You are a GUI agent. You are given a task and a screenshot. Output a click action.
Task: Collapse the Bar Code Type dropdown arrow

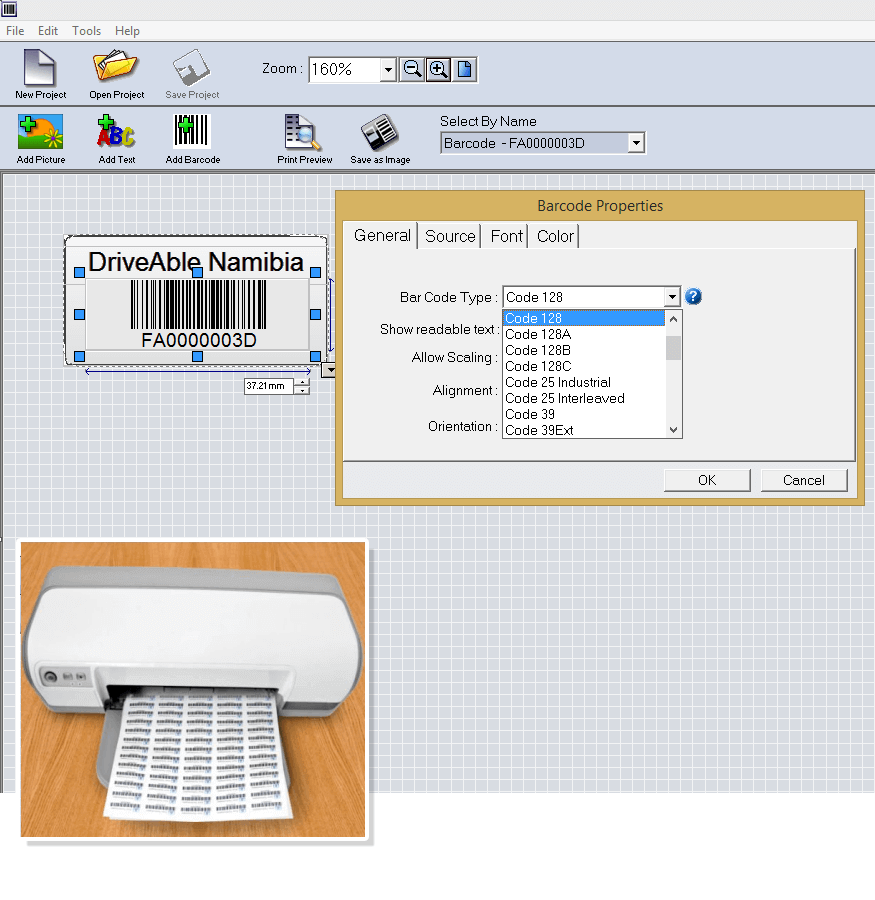pyautogui.click(x=672, y=297)
